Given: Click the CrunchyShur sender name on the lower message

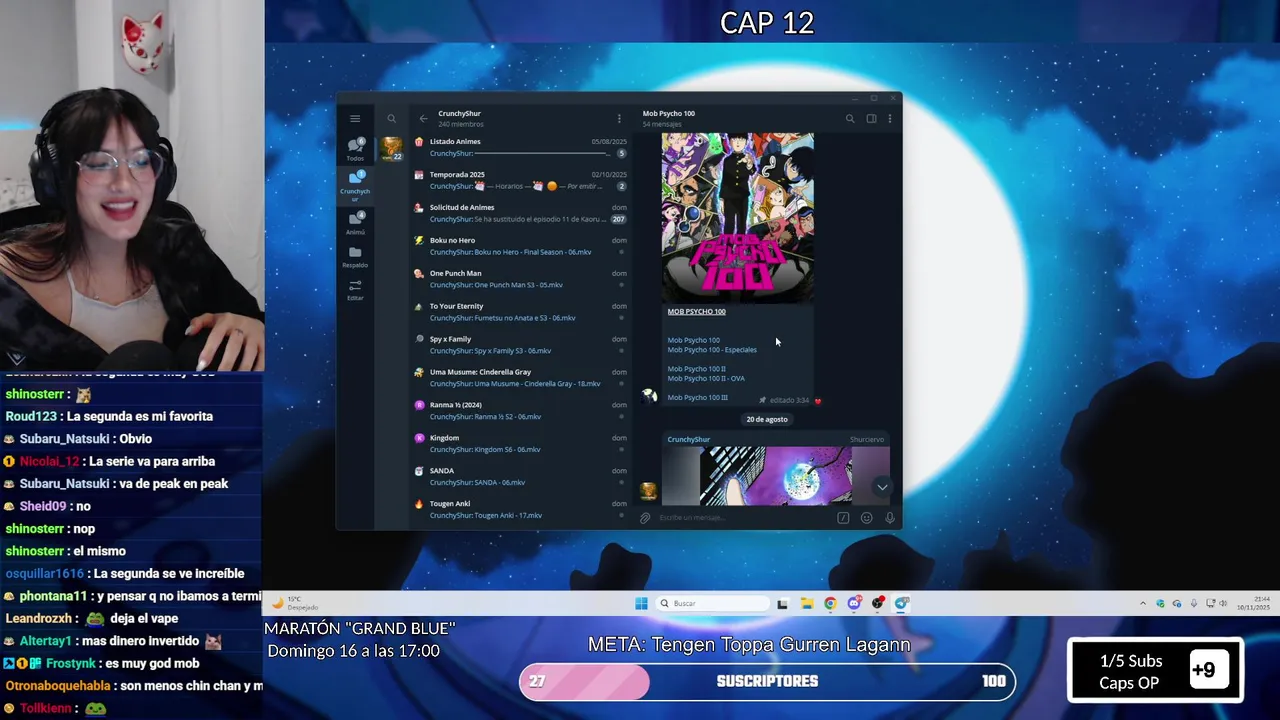Looking at the screenshot, I should (688, 439).
